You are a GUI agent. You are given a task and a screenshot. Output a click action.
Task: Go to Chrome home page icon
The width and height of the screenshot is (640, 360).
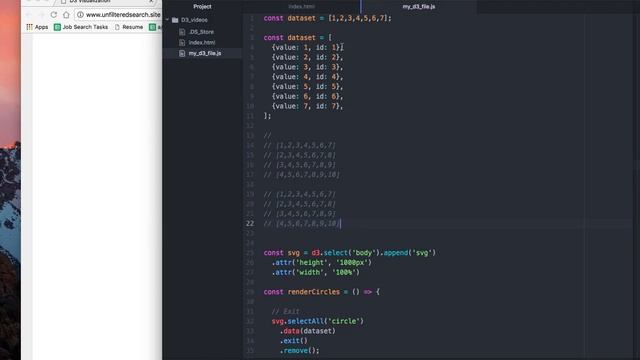click(x=66, y=15)
